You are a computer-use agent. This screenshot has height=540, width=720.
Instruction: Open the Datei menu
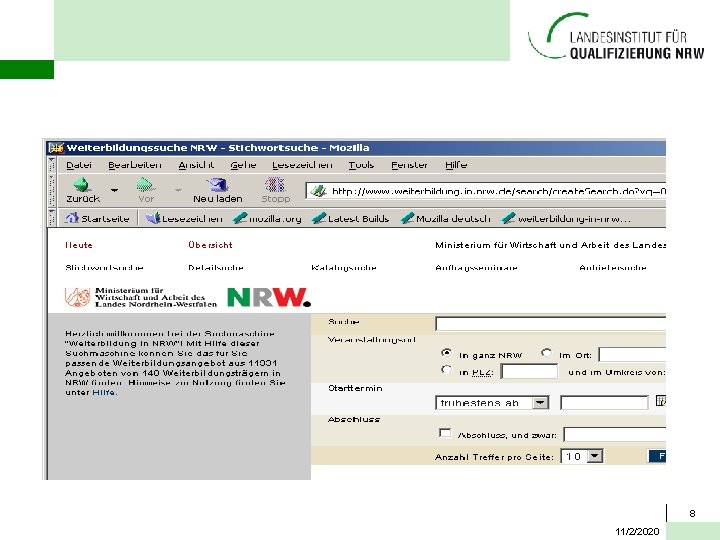79,165
